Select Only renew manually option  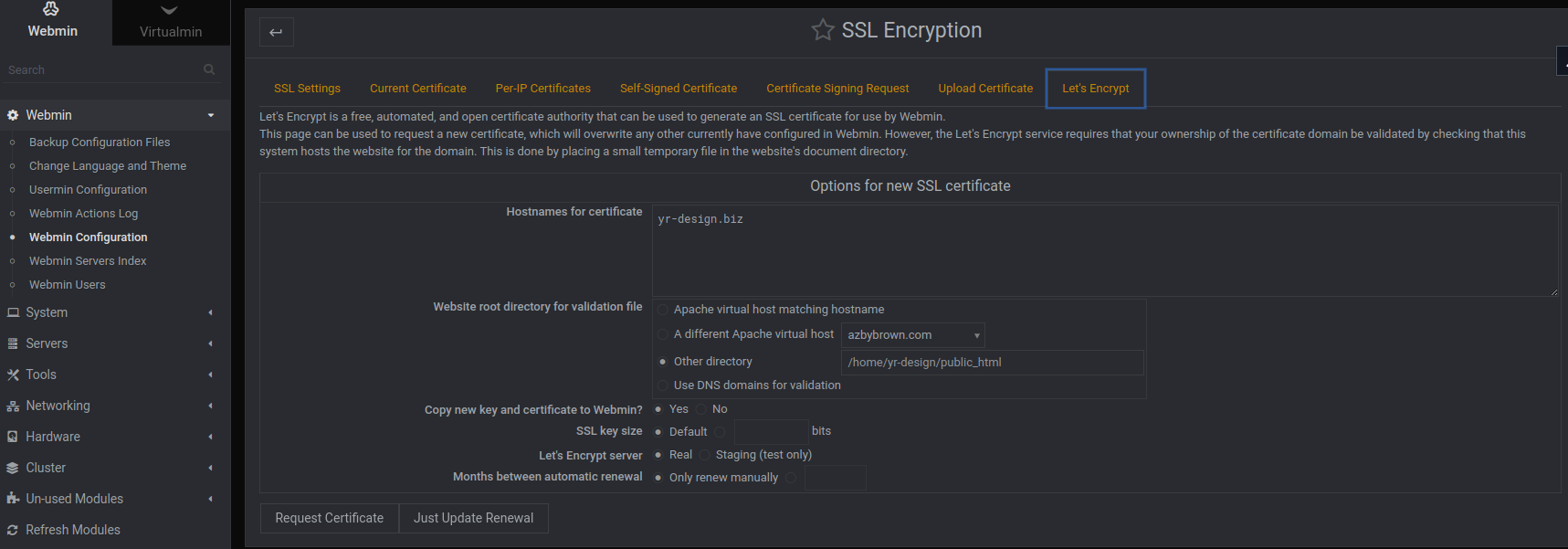tap(658, 478)
